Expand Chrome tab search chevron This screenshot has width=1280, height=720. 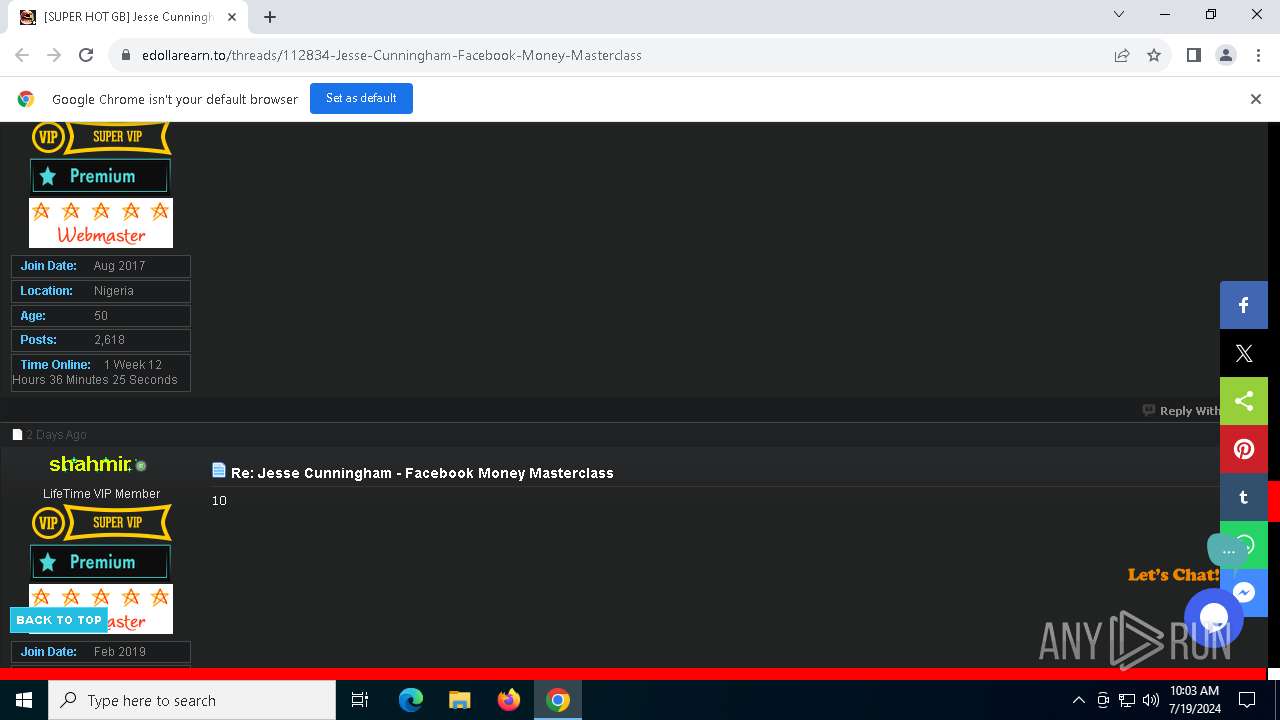1119,15
